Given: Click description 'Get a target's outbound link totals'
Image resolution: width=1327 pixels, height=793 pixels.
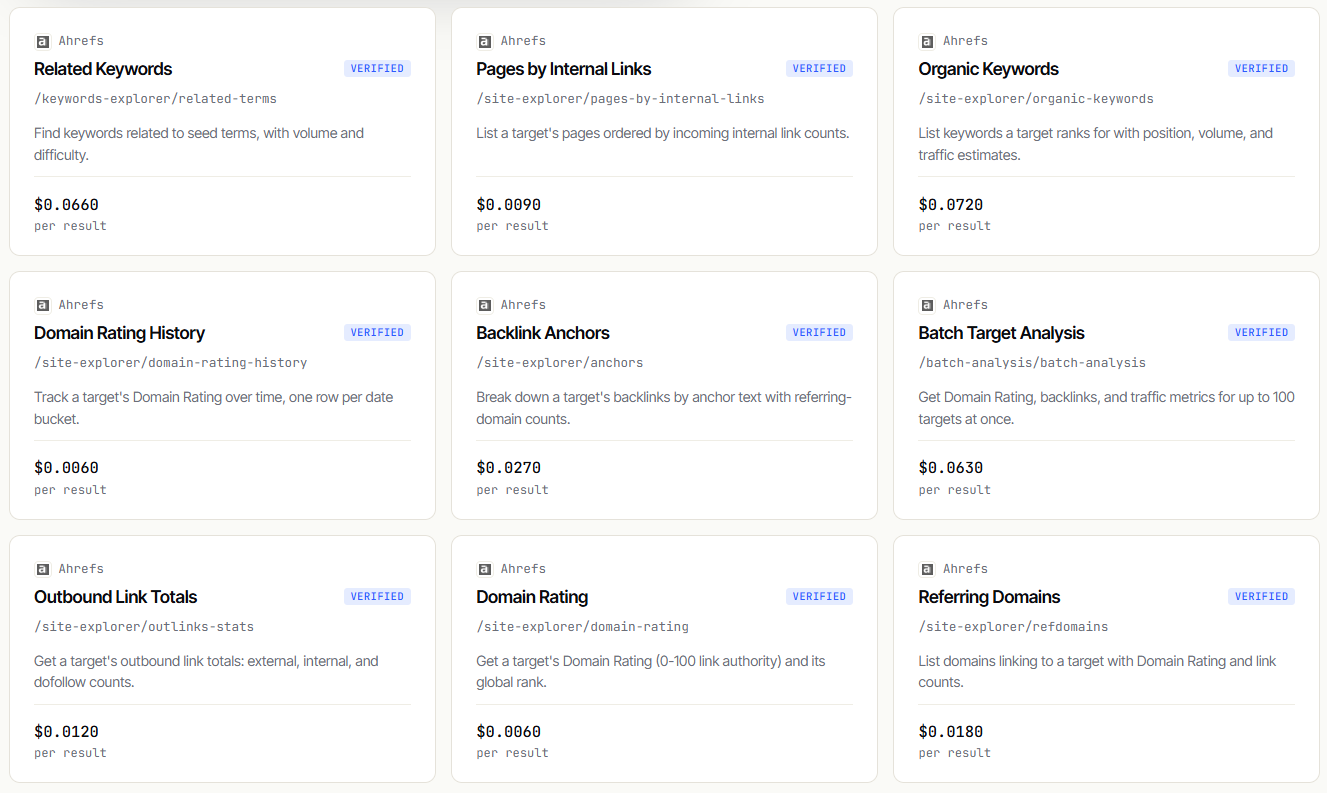Looking at the screenshot, I should tap(206, 672).
